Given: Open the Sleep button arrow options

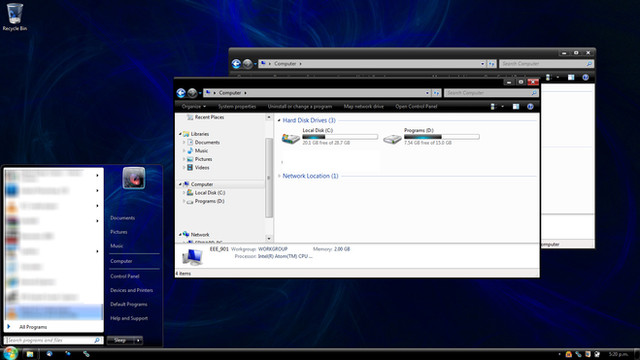Looking at the screenshot, I should pos(138,340).
